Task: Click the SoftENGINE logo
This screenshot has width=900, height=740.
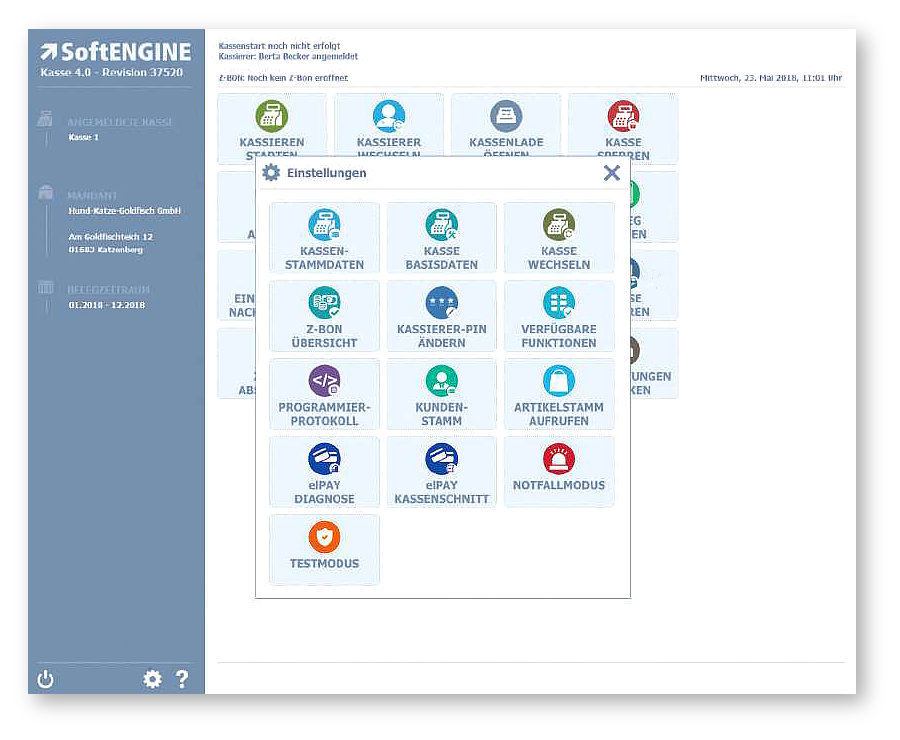Action: point(115,52)
